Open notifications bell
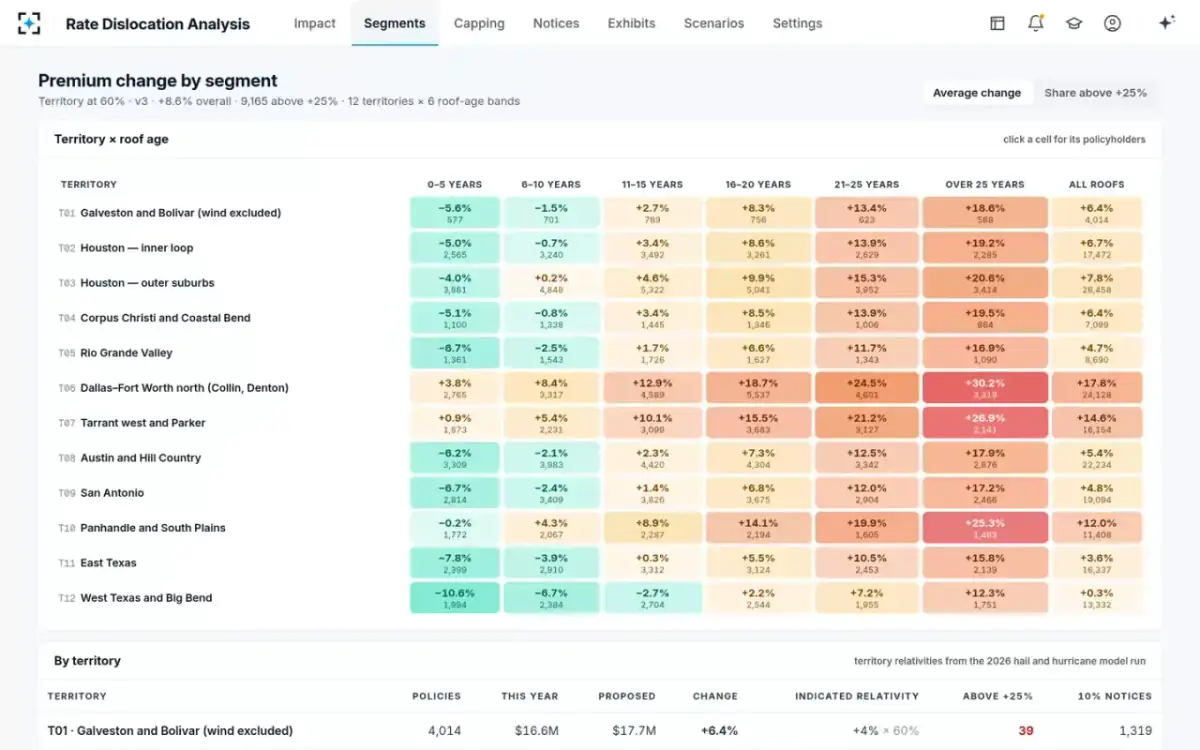Viewport: 1200px width, 750px height. click(1036, 23)
